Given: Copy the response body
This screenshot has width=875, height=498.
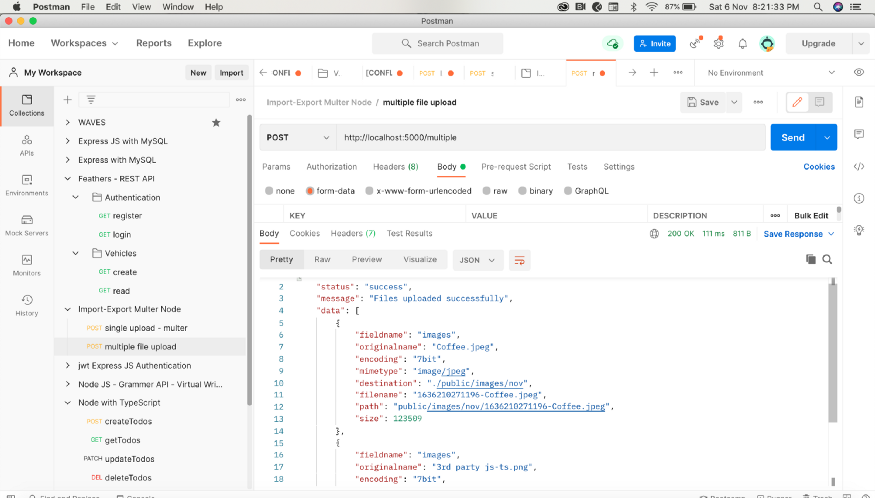Looking at the screenshot, I should (810, 259).
